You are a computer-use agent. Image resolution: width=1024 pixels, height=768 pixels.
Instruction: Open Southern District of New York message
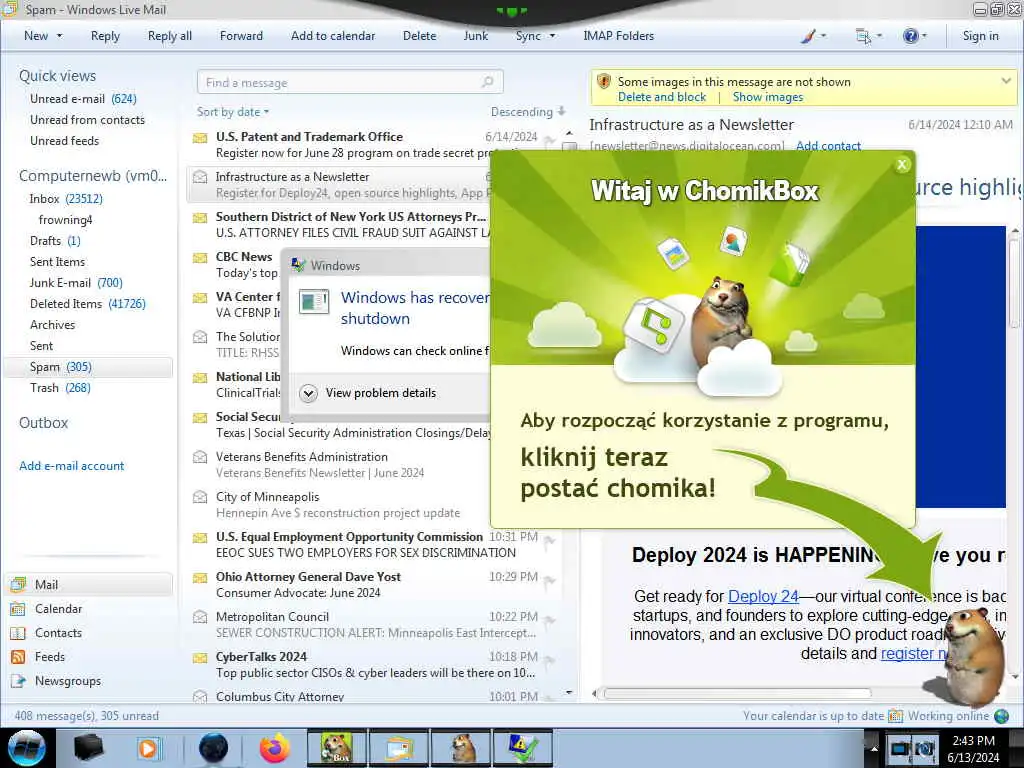point(340,225)
